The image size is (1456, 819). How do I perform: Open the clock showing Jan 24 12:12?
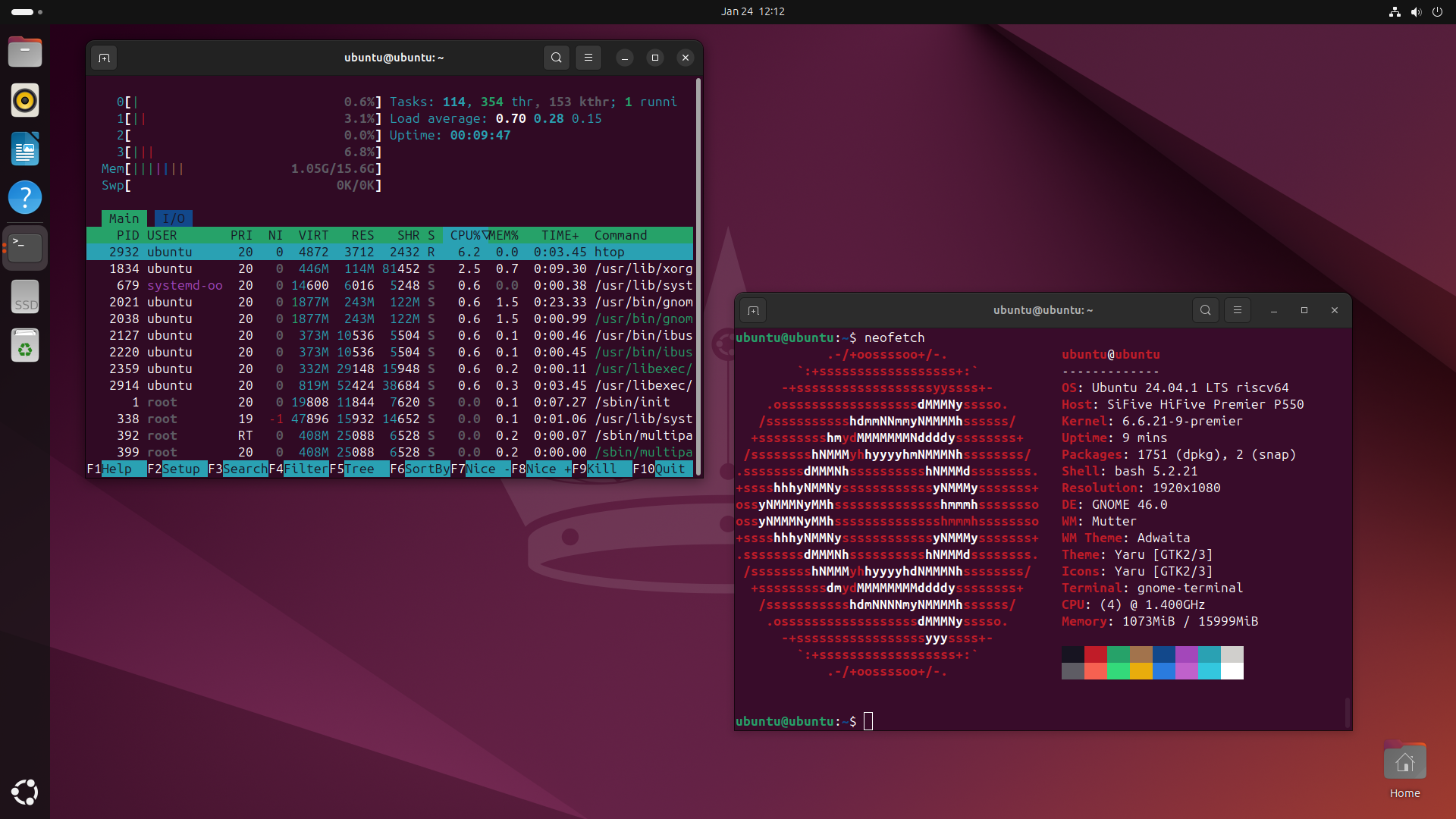(753, 11)
